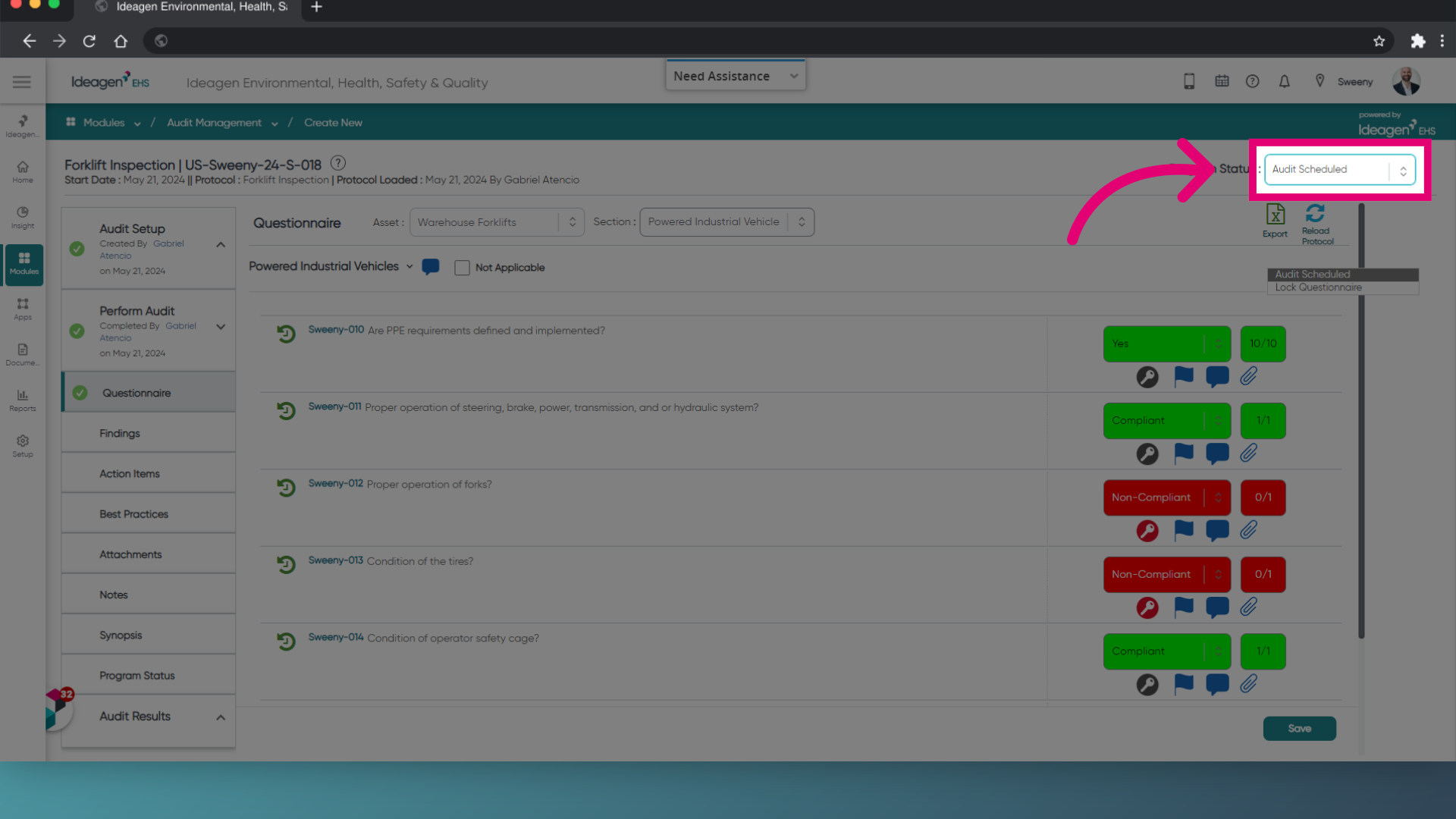Screen dimensions: 1456x819
Task: Open the calendar icon in header
Action: [x=1222, y=81]
